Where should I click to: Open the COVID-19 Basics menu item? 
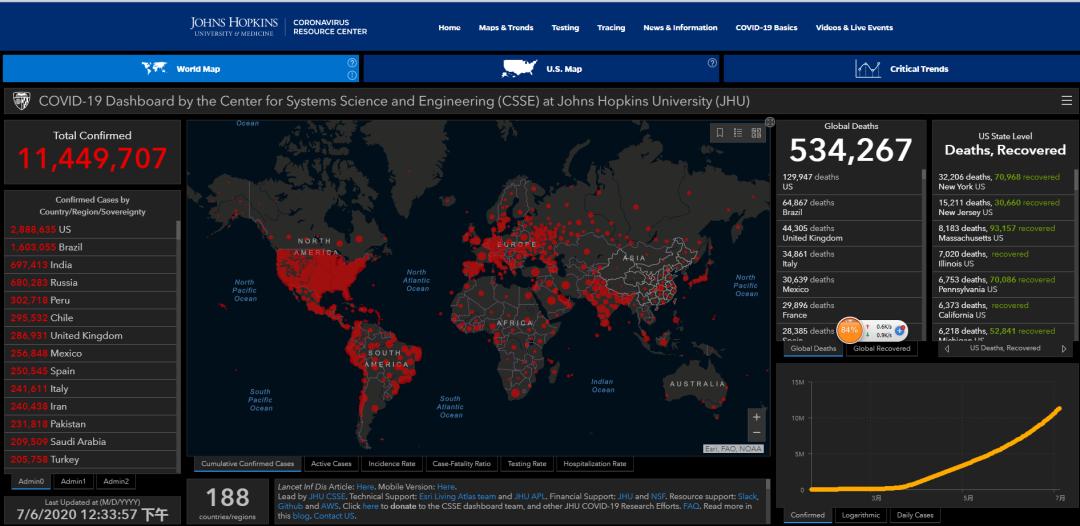[766, 28]
